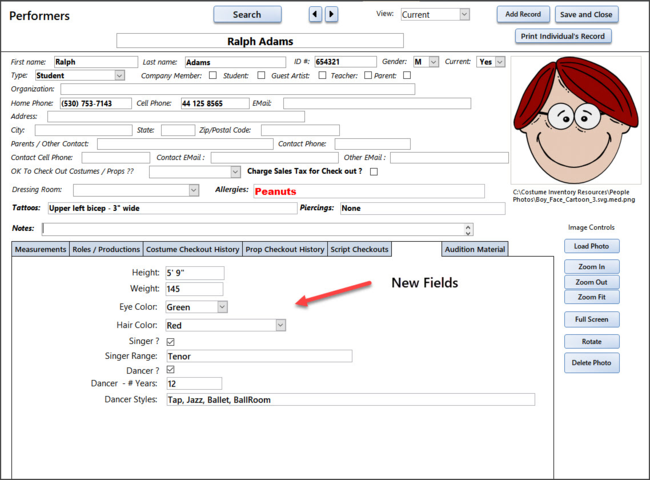Click in the First name field
Viewport: 650px width, 480px height.
point(96,62)
